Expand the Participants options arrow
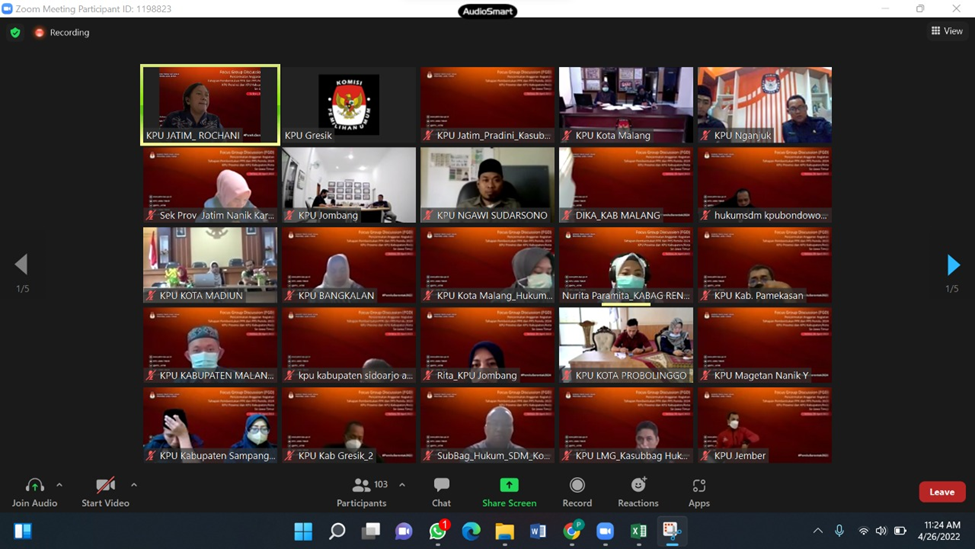The height and width of the screenshot is (549, 975). click(402, 485)
